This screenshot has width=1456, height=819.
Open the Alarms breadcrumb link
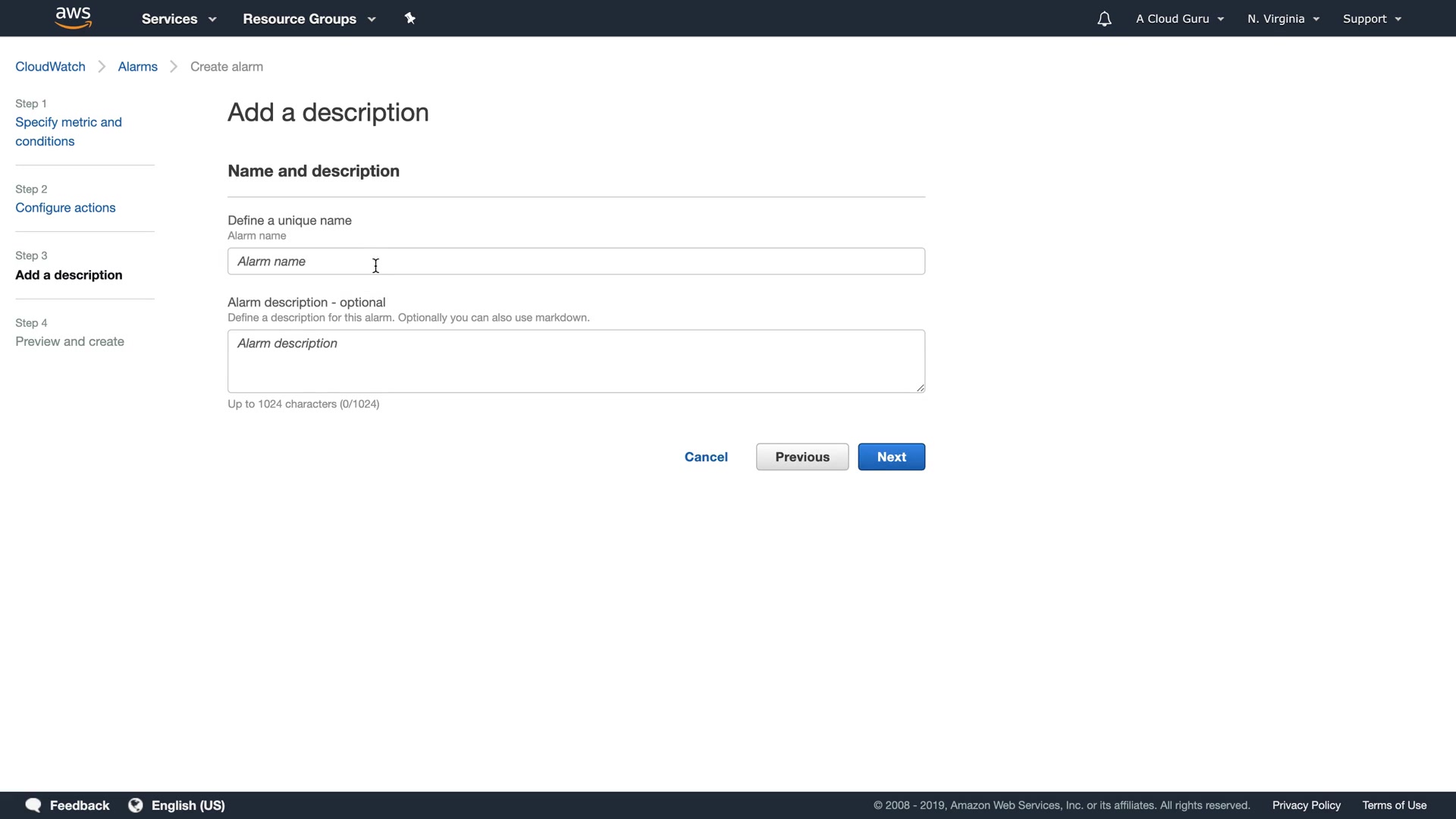pos(137,67)
